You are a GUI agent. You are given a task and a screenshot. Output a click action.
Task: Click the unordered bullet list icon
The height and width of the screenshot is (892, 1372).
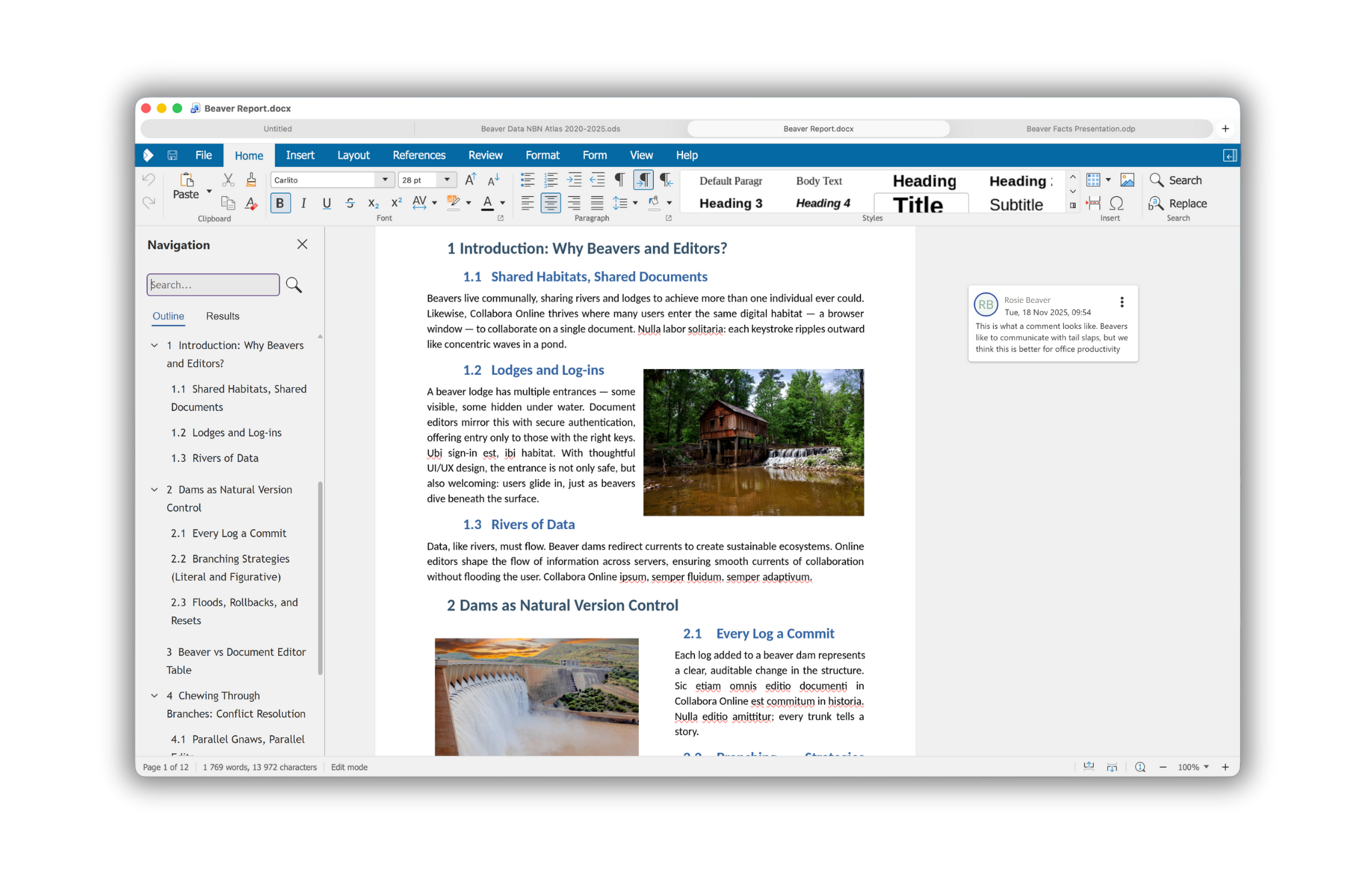527,179
